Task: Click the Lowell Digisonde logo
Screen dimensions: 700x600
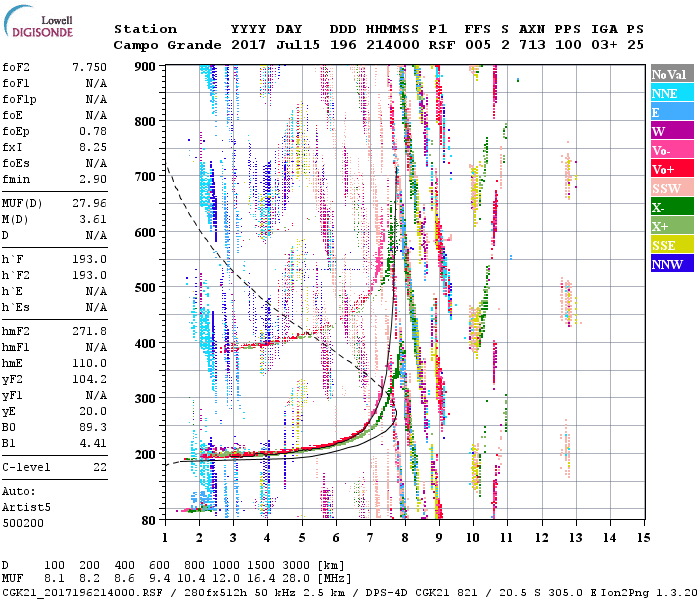Action: [38, 21]
